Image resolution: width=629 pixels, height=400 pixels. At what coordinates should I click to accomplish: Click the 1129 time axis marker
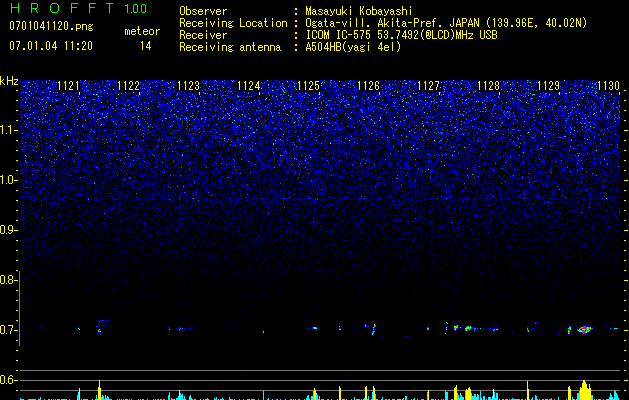[548, 86]
